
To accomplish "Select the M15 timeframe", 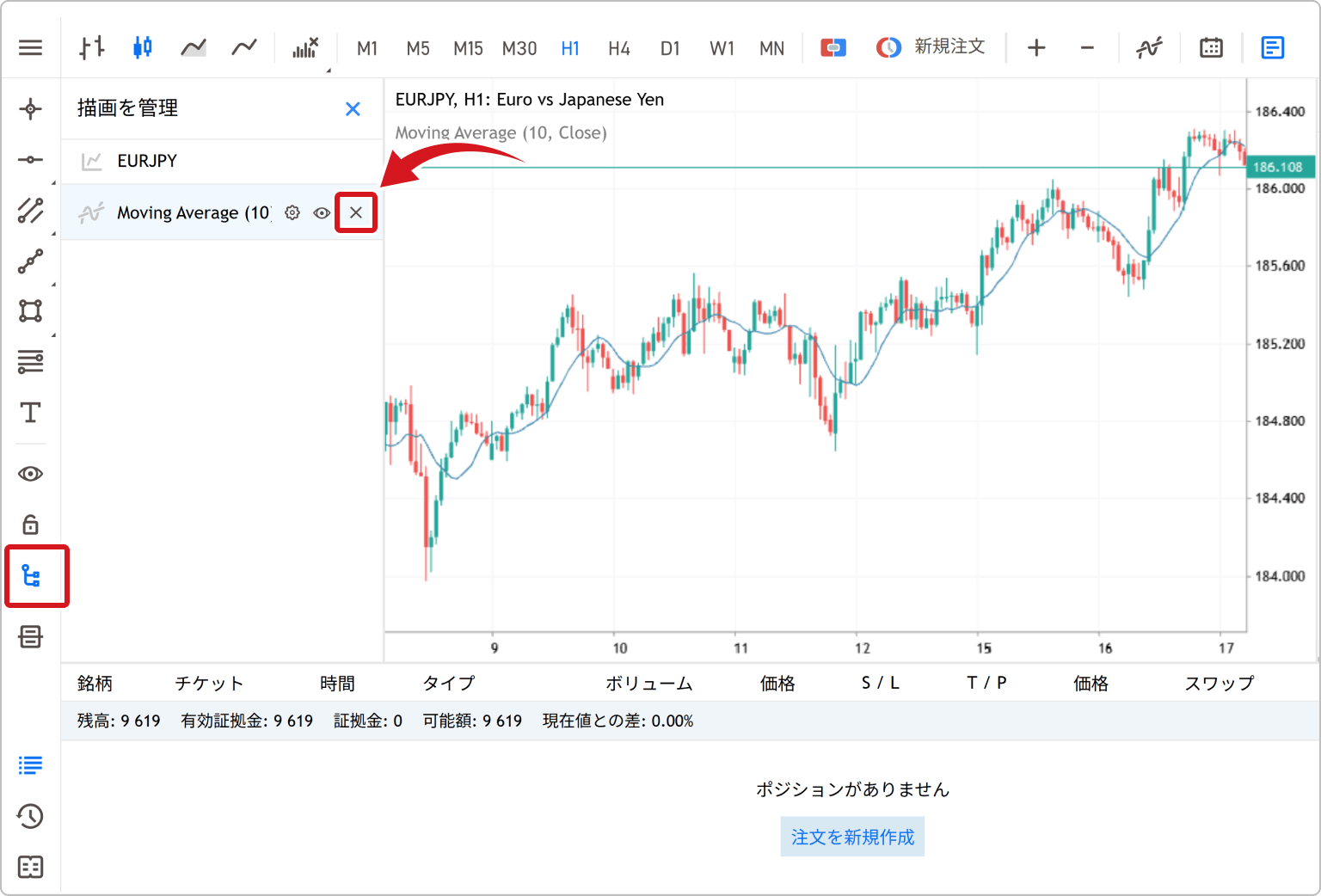I will point(468,48).
